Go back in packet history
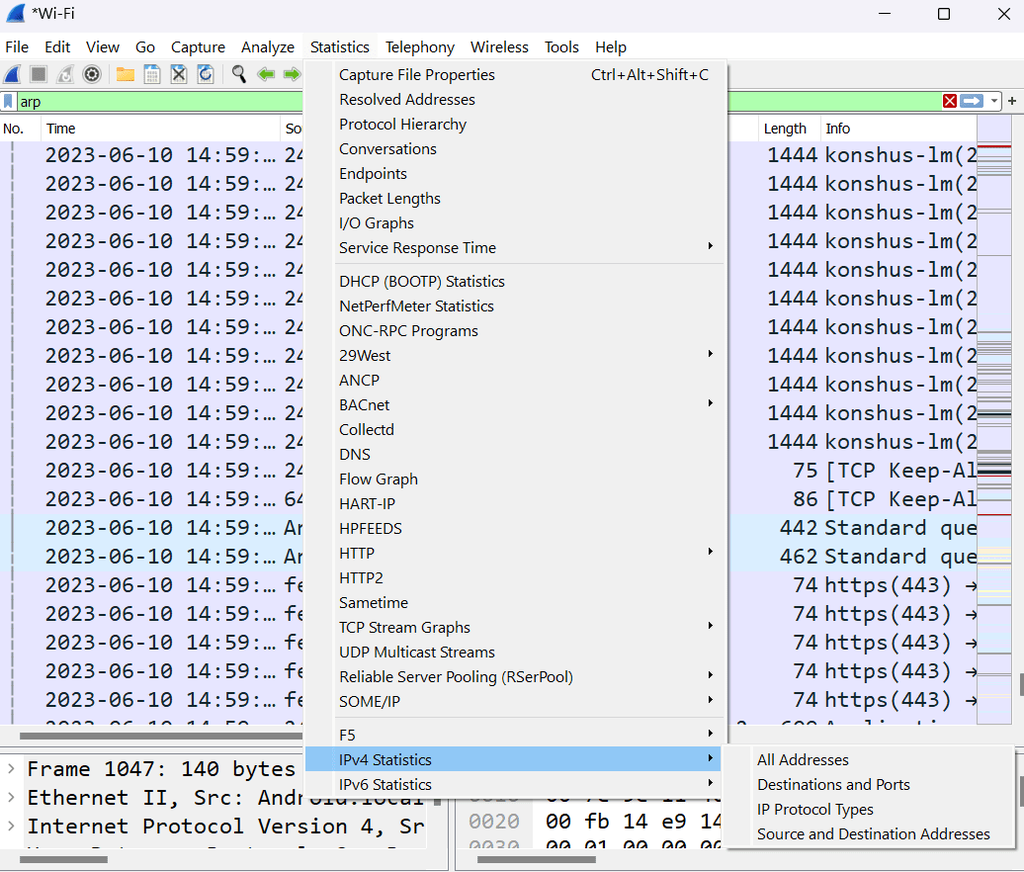Image resolution: width=1024 pixels, height=872 pixels. click(x=266, y=74)
